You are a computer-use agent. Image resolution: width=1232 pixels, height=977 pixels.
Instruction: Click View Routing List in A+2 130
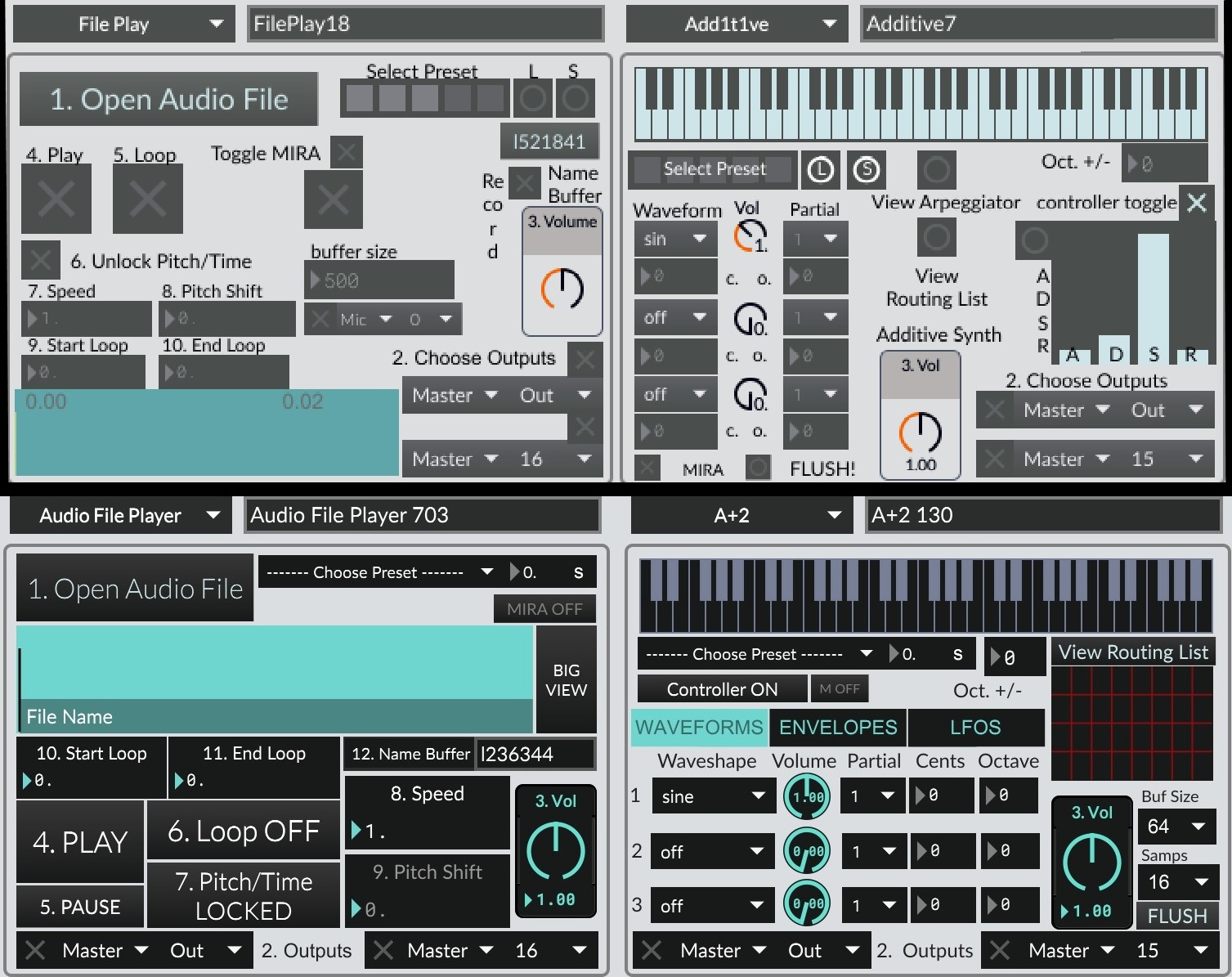[1133, 652]
